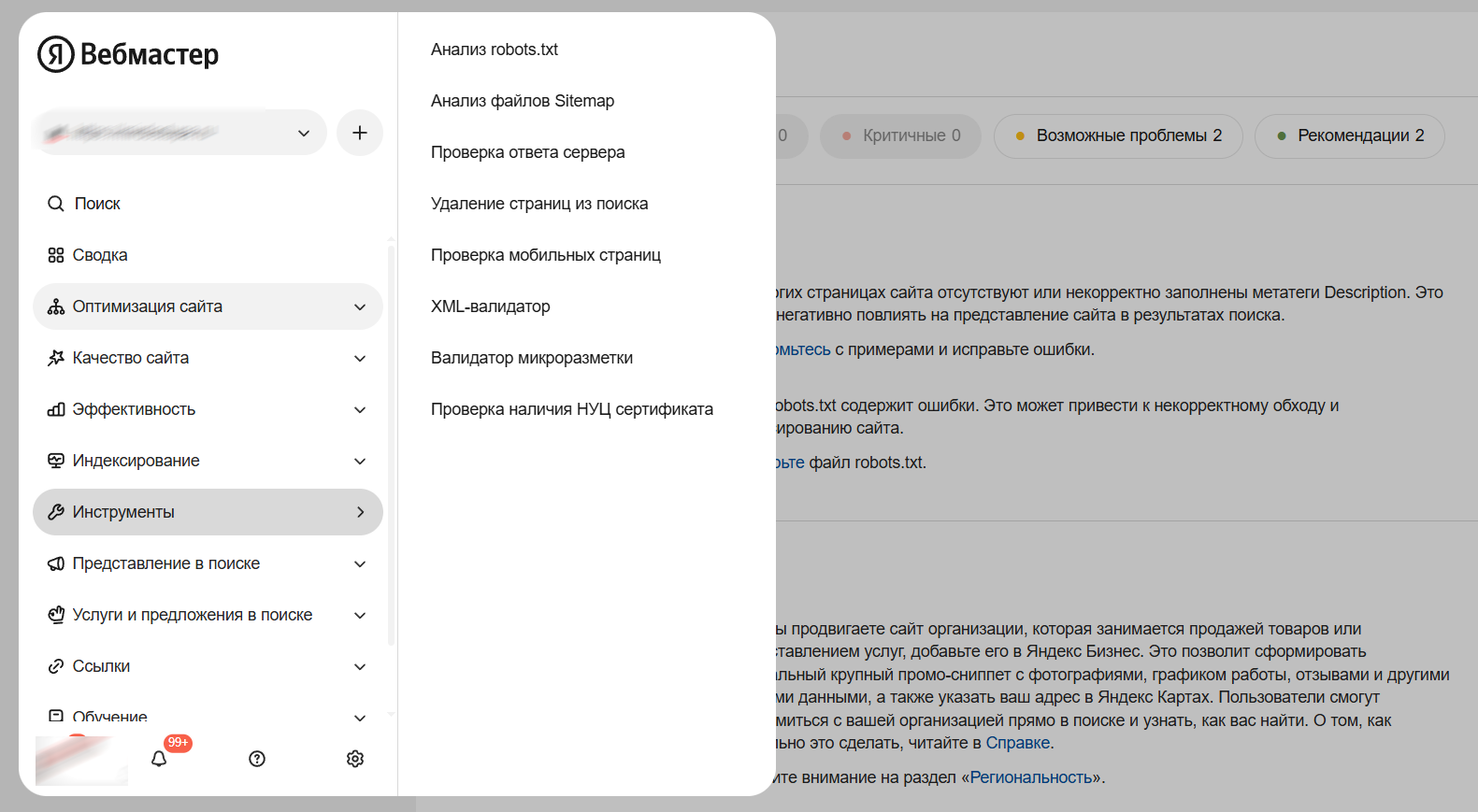Expand Эффективность chevron
This screenshot has height=812, width=1478.
pos(360,410)
